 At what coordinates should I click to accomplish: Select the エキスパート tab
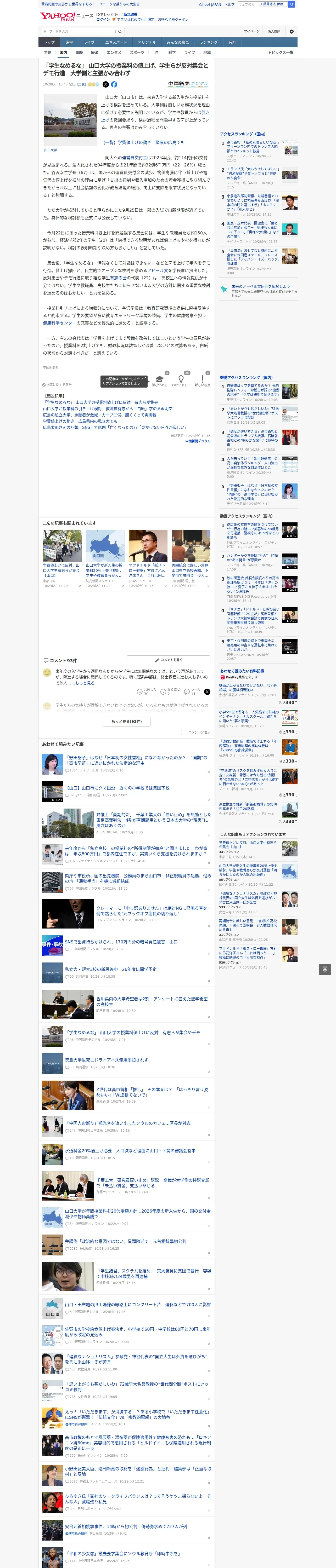[x=116, y=43]
